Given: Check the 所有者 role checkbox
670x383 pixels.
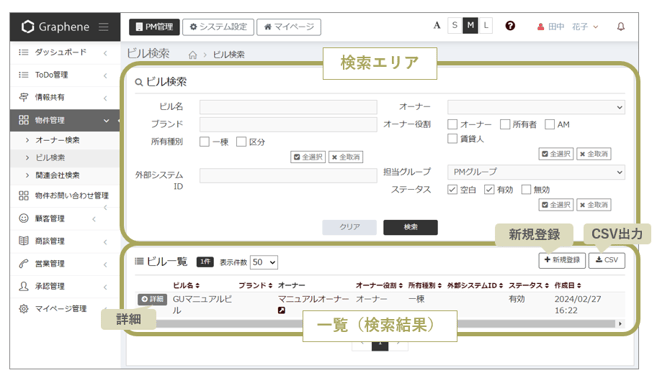Looking at the screenshot, I should click(x=505, y=124).
